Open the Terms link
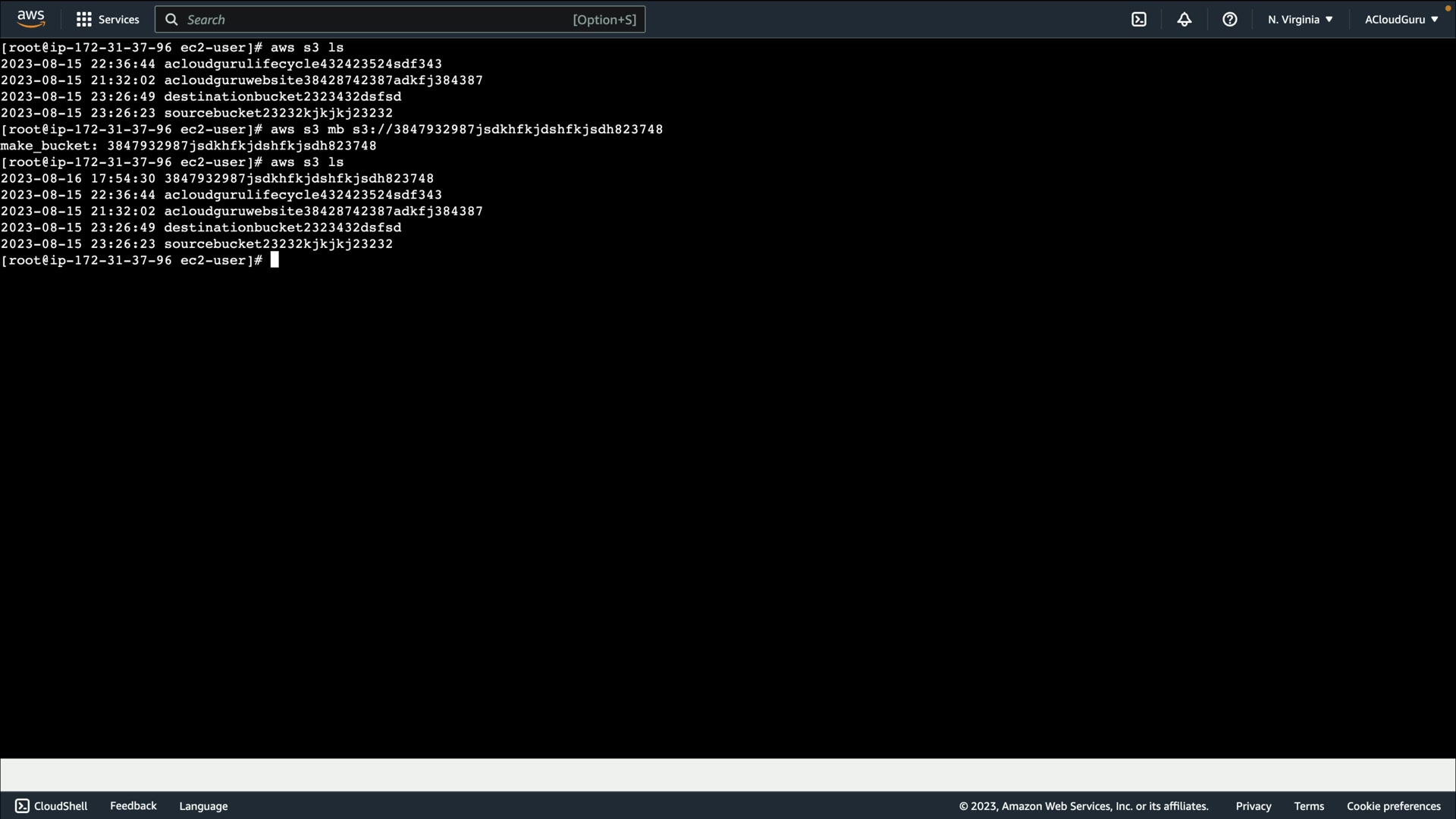Image resolution: width=1456 pixels, height=819 pixels. point(1309,806)
